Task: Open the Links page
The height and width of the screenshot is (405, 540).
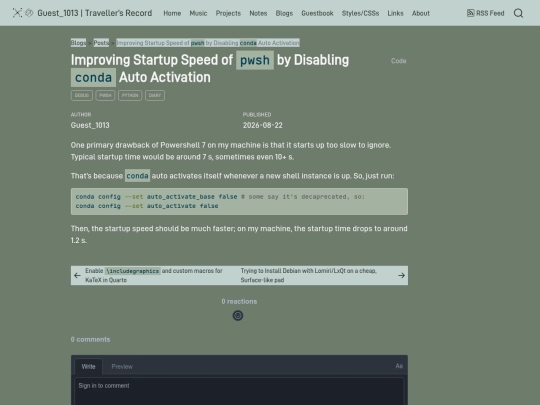Action: point(395,13)
